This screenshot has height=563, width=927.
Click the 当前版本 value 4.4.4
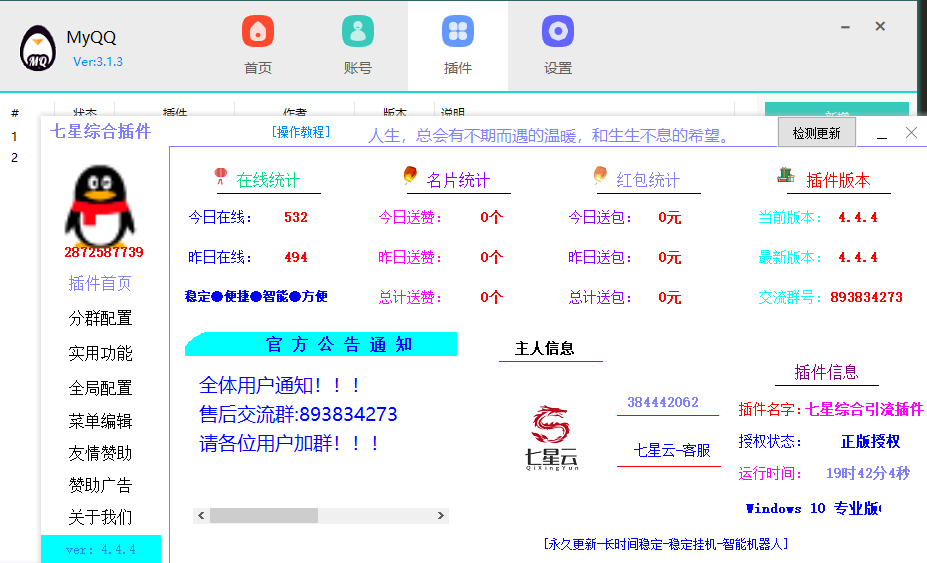coord(858,217)
